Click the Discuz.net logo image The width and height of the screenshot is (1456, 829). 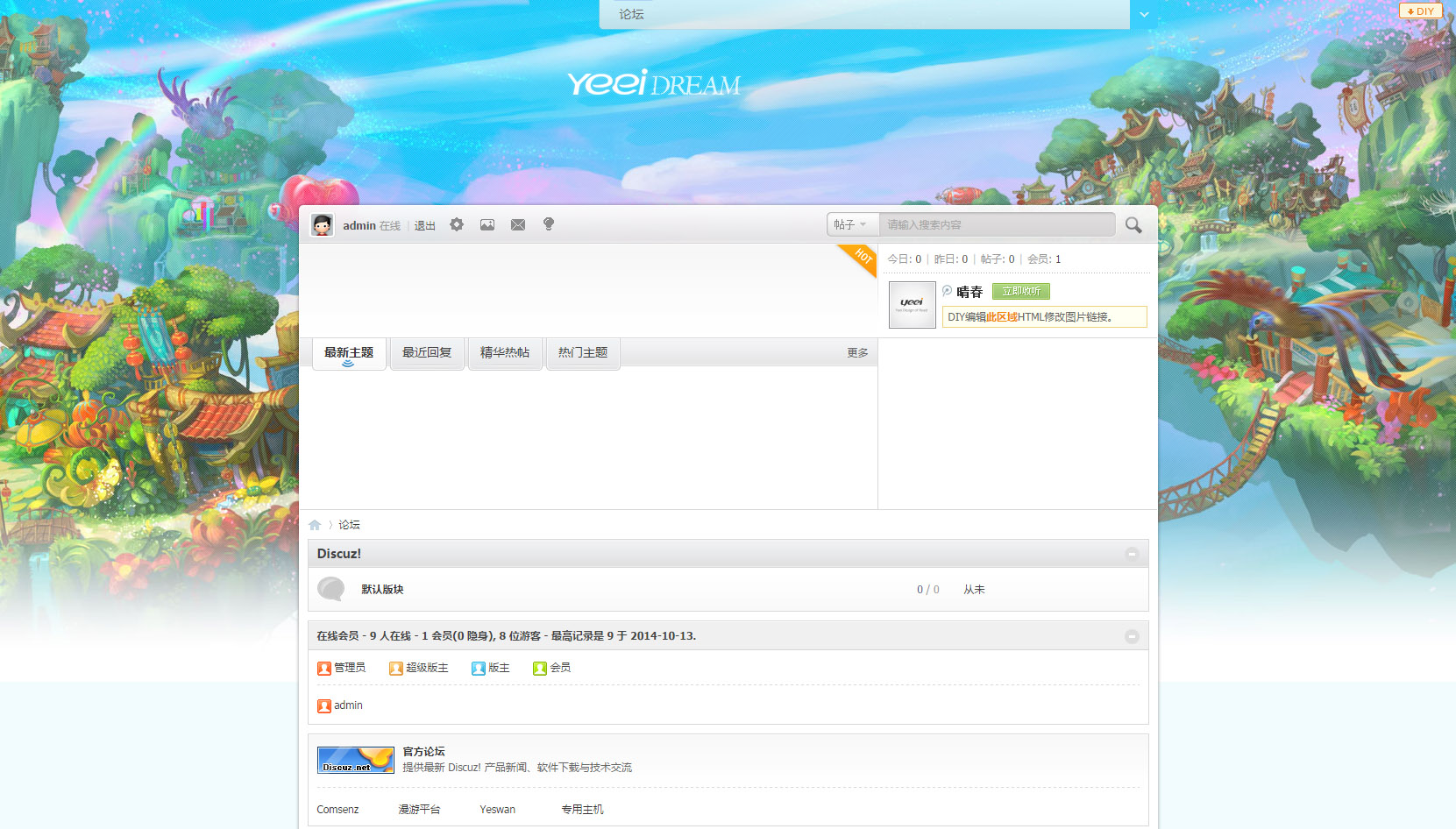pos(356,760)
